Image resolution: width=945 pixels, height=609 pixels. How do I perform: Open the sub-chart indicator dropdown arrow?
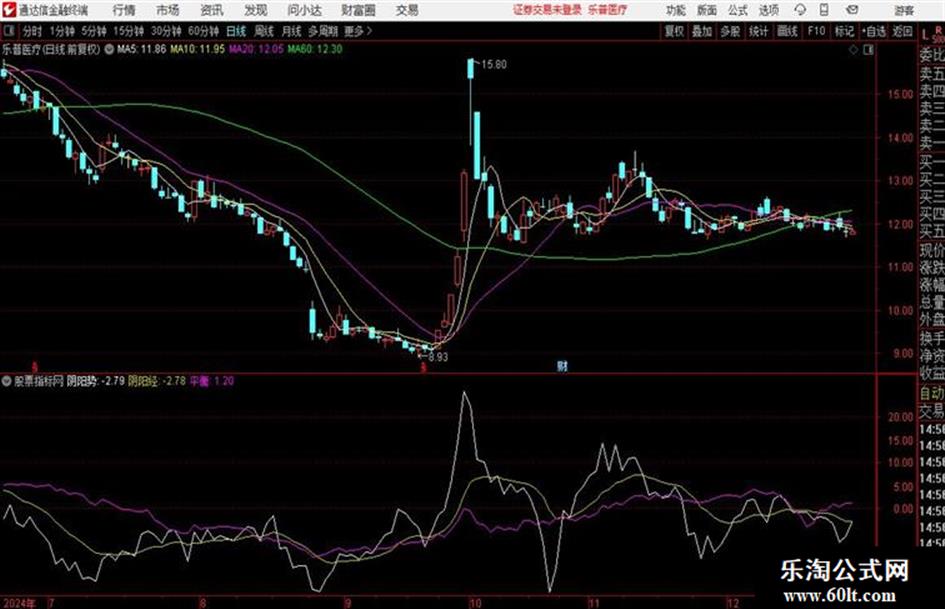(x=7, y=381)
